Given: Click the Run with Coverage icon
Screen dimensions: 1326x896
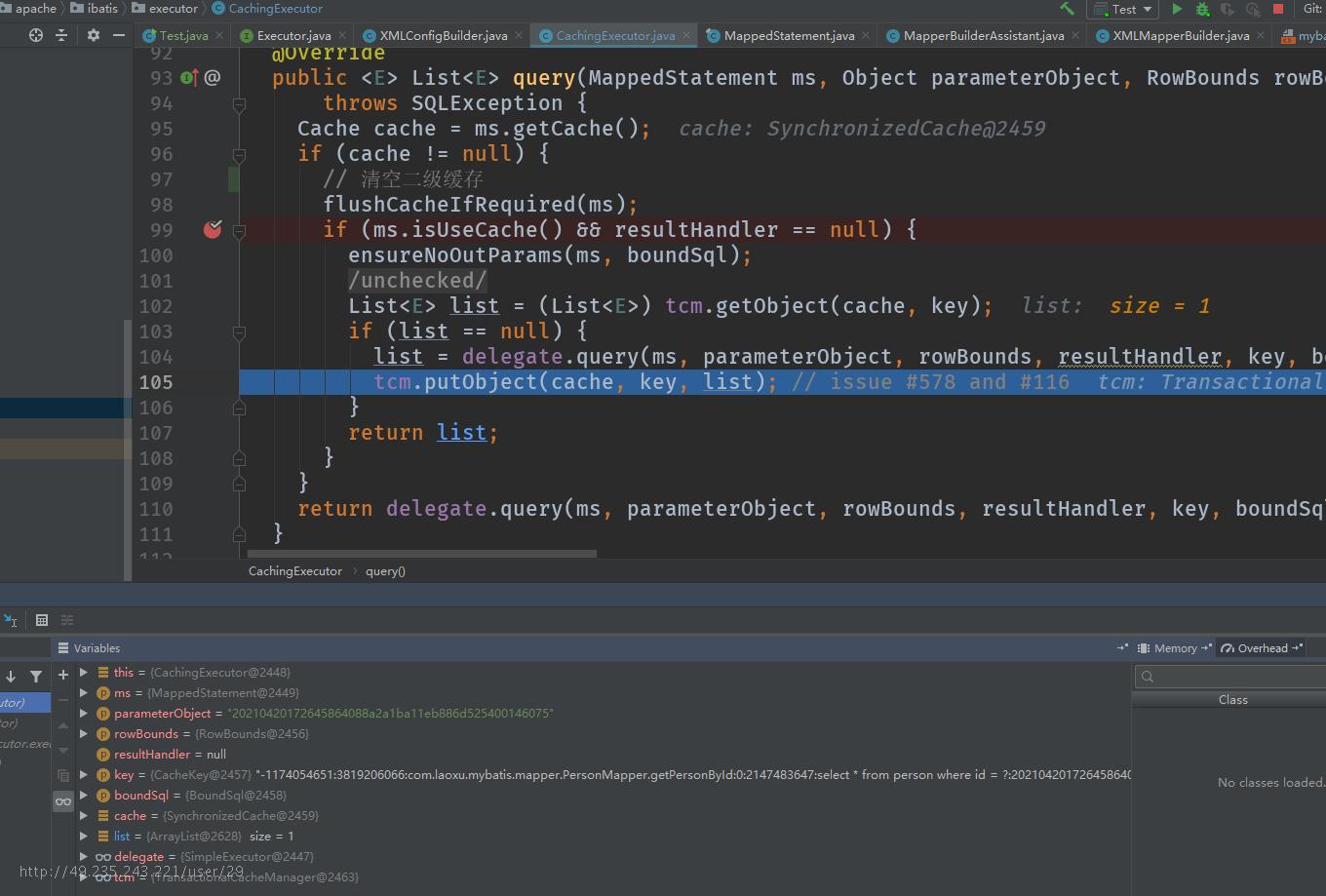Looking at the screenshot, I should click(1228, 9).
